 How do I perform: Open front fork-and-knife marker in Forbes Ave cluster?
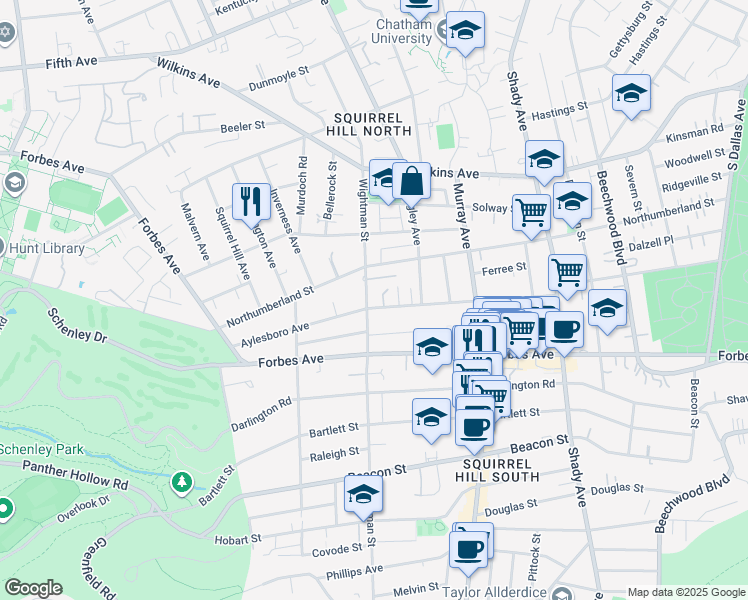click(473, 339)
